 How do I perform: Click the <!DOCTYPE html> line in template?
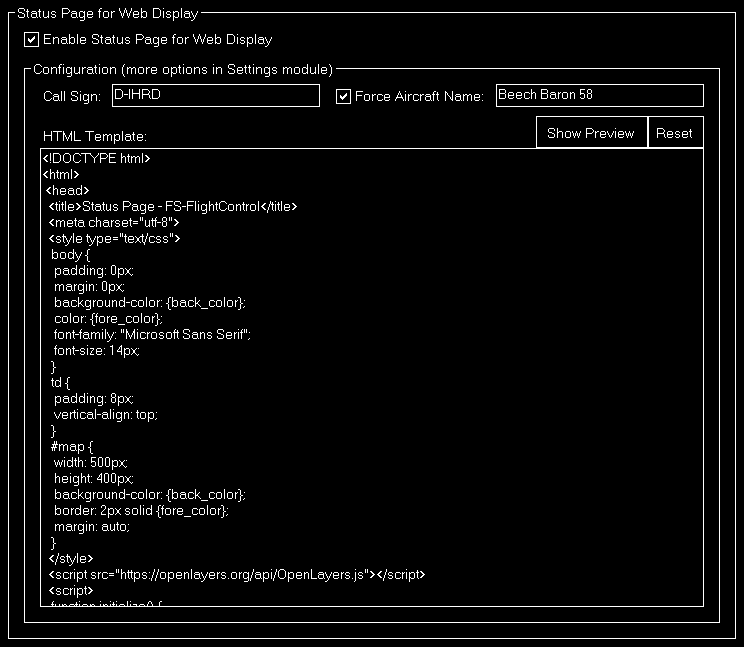tap(96, 158)
